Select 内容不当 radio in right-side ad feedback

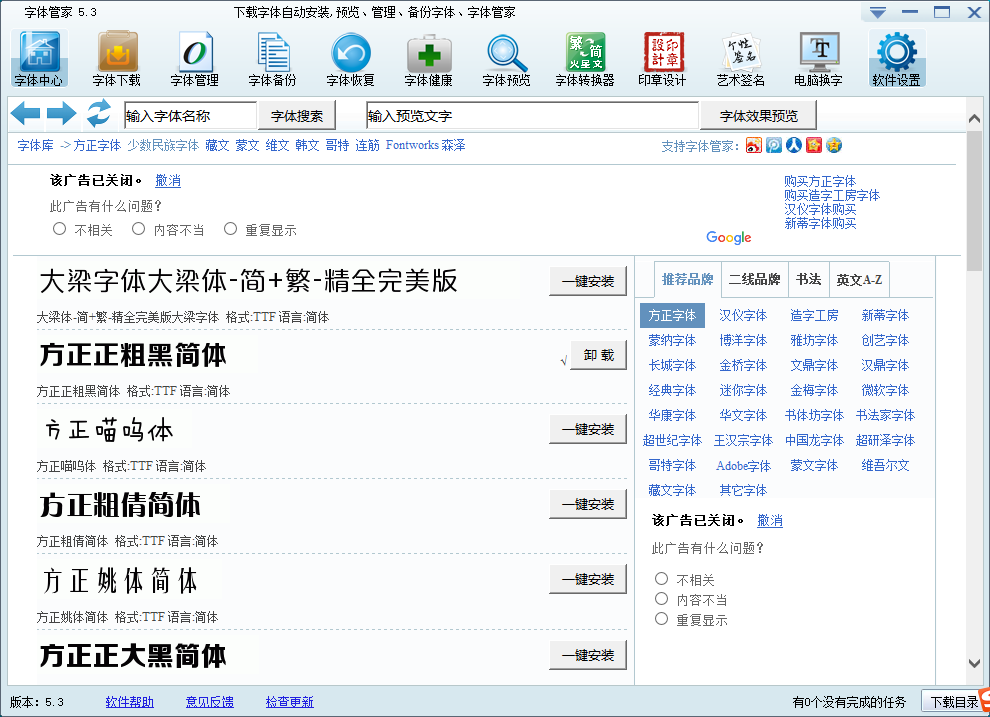point(661,599)
